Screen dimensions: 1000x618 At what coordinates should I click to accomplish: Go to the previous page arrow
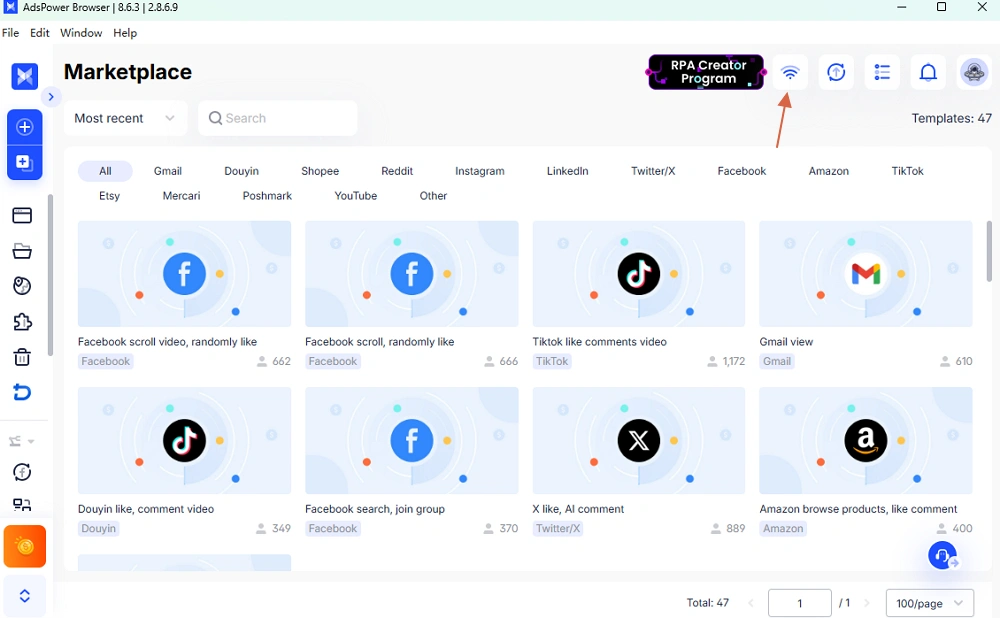click(x=751, y=603)
